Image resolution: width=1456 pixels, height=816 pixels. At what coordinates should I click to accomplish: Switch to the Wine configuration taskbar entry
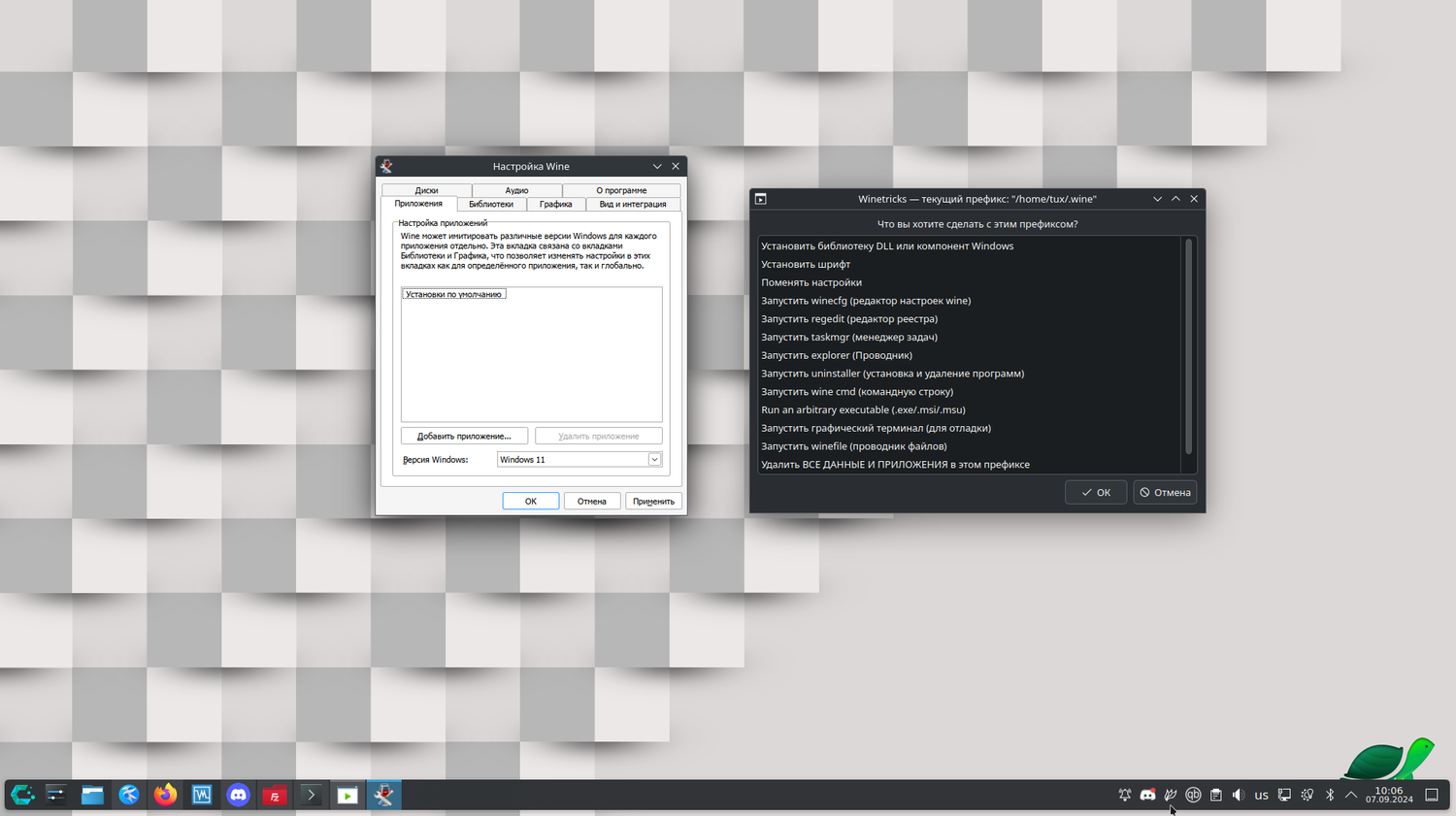click(384, 795)
